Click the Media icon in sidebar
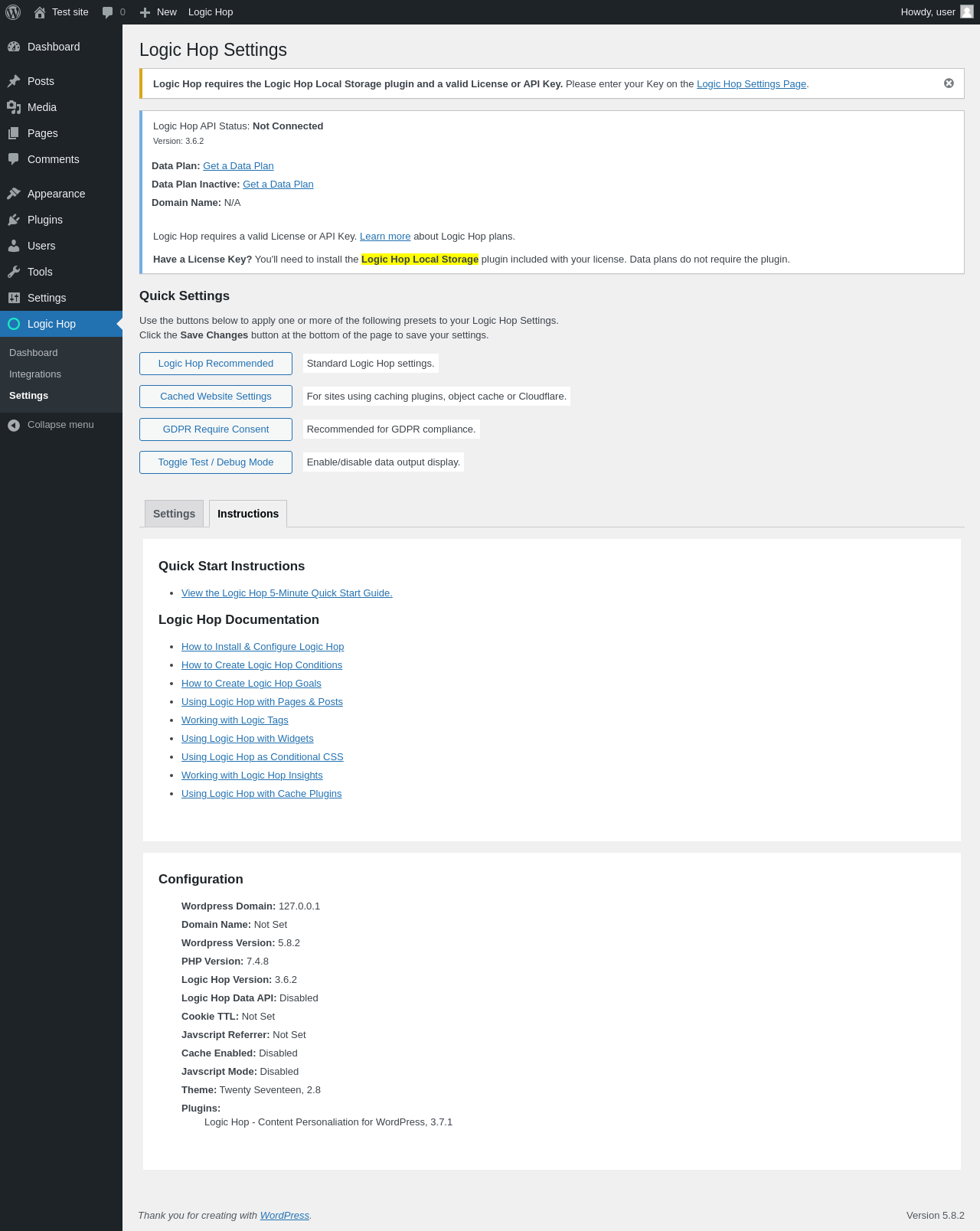 pyautogui.click(x=14, y=107)
